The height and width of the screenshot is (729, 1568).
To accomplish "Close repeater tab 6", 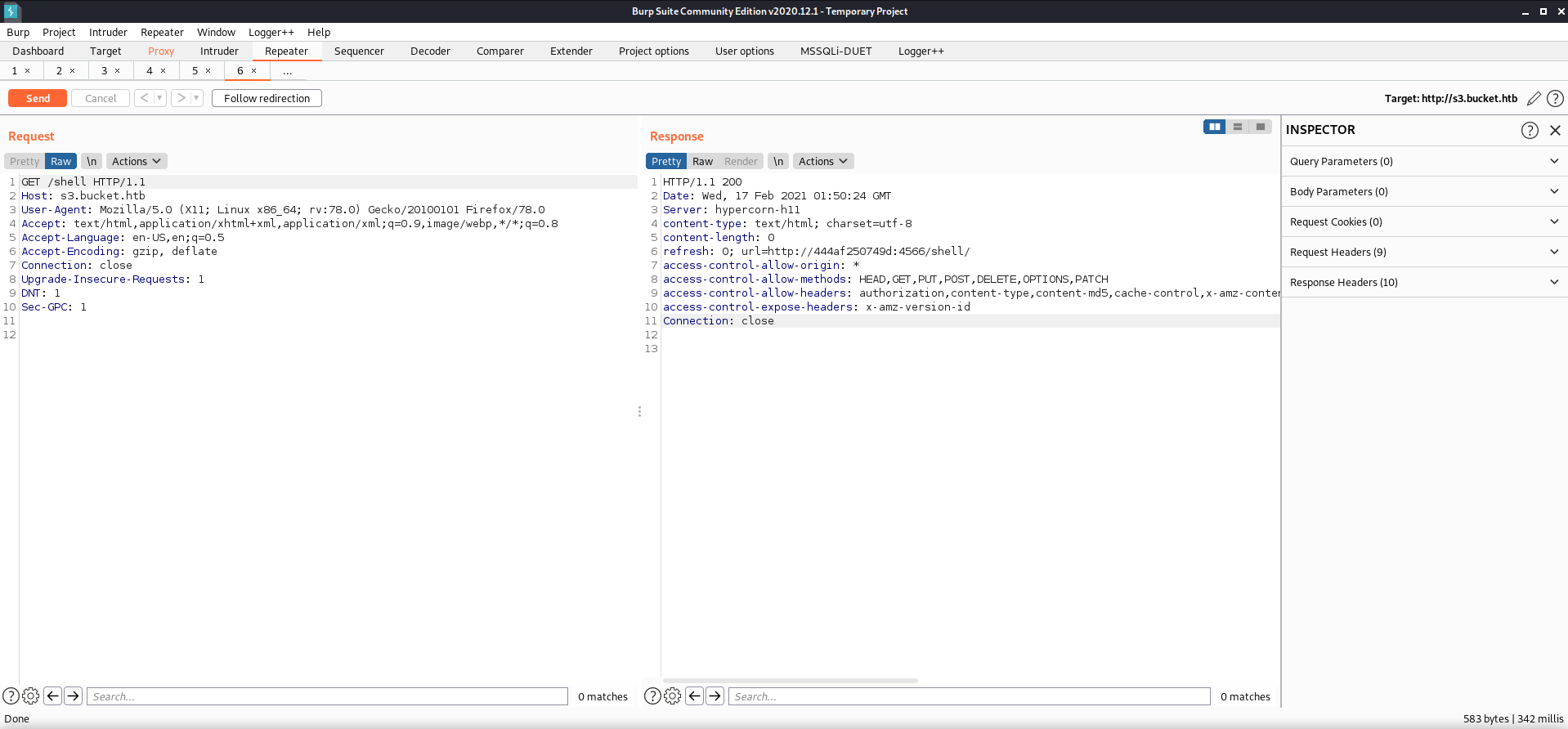I will pyautogui.click(x=253, y=71).
